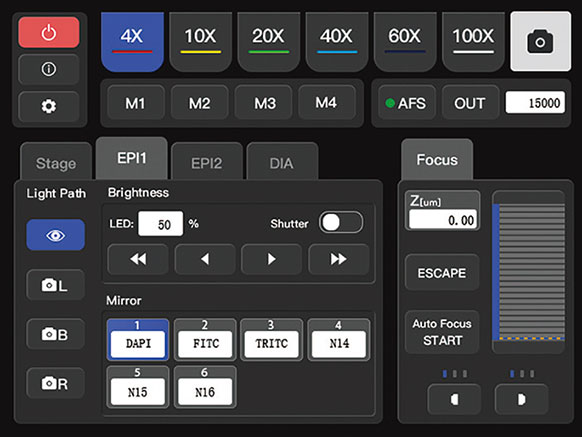This screenshot has width=582, height=437.
Task: Start Auto Focus
Action: coord(442,332)
